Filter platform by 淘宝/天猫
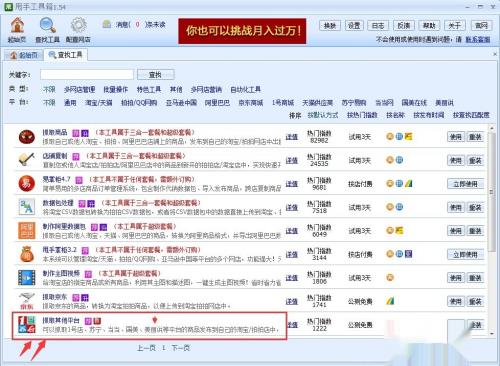 (99, 103)
